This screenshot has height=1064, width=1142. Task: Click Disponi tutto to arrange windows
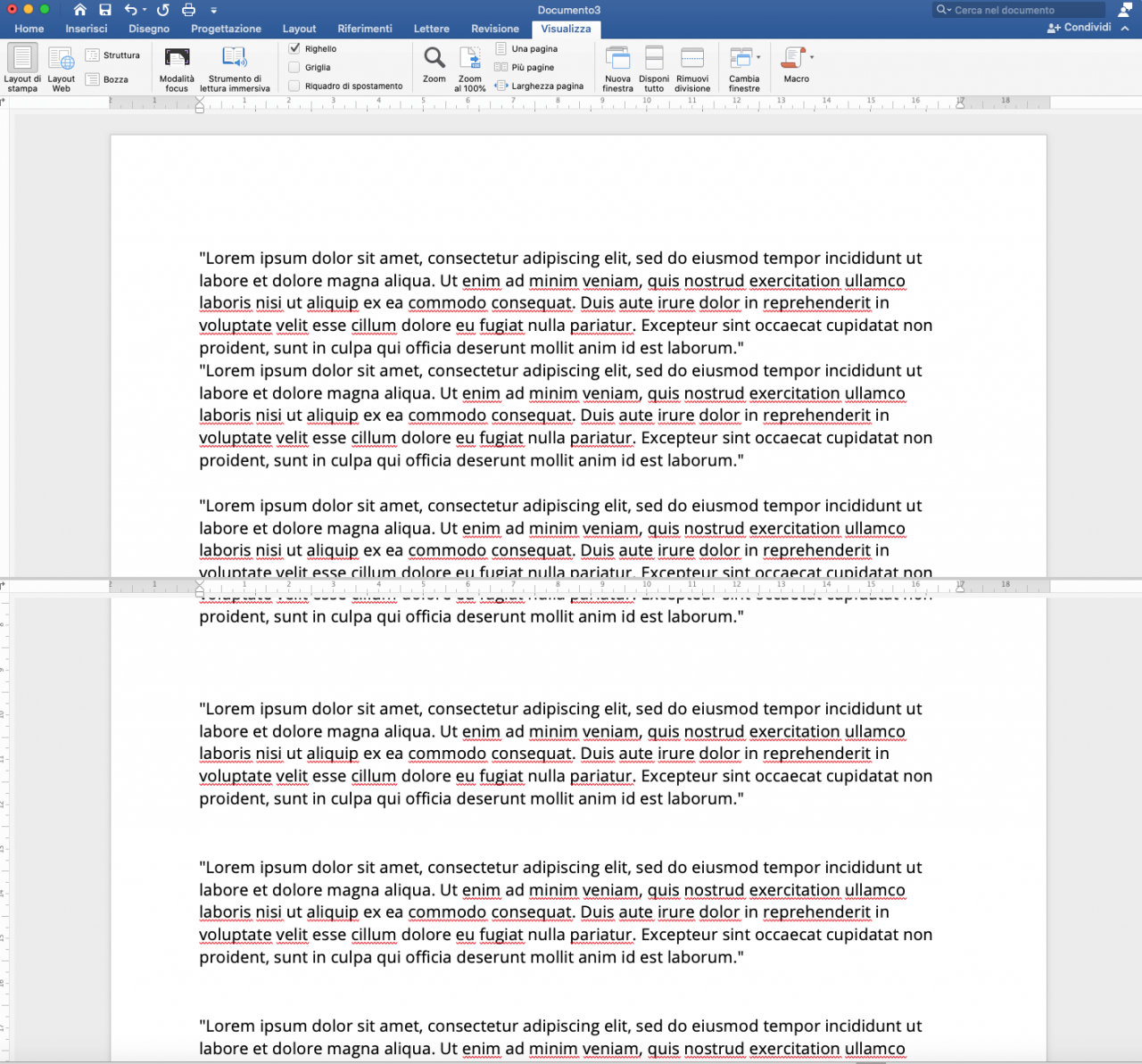pos(654,68)
